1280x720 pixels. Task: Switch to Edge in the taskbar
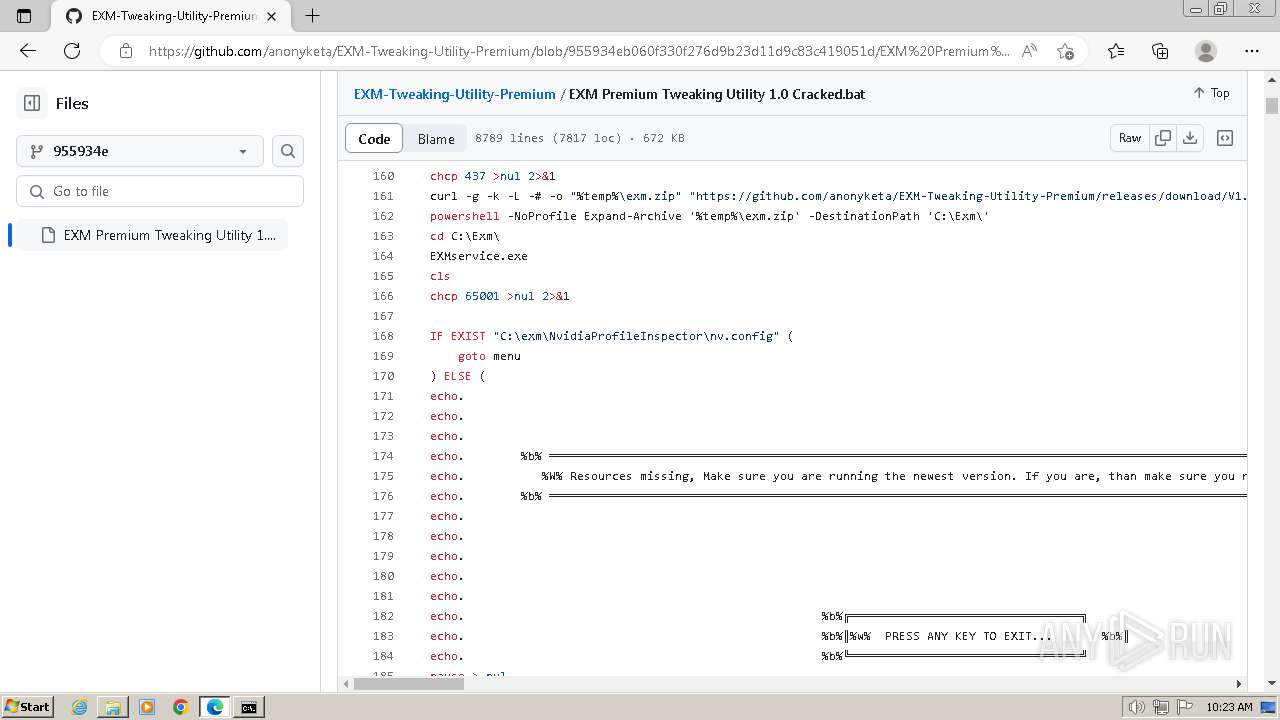point(215,707)
